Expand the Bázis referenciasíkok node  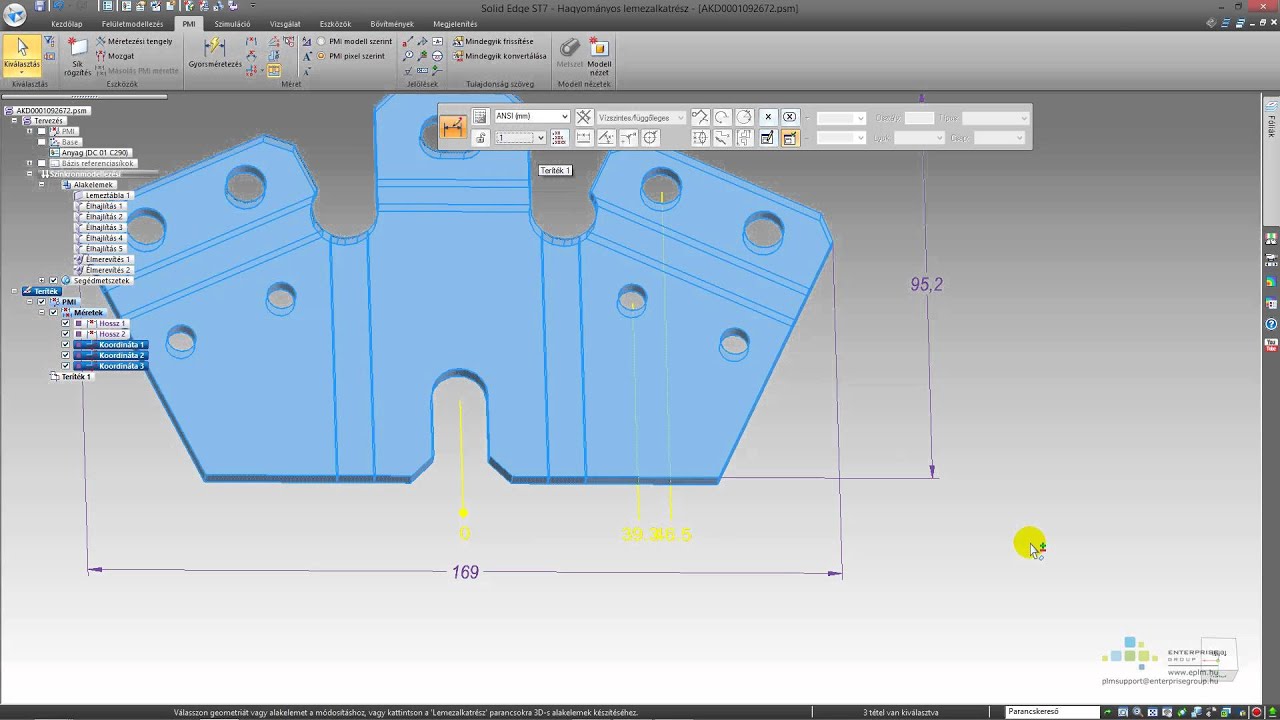pyautogui.click(x=28, y=163)
